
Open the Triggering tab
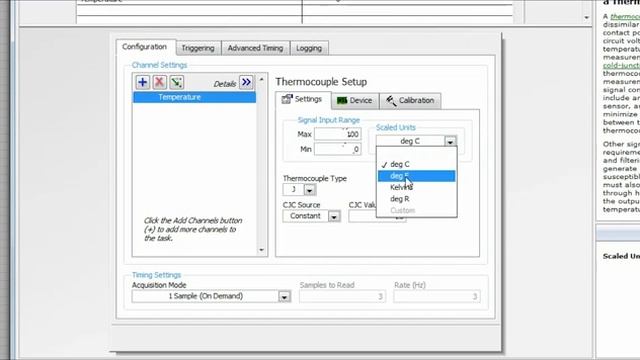pyautogui.click(x=198, y=48)
